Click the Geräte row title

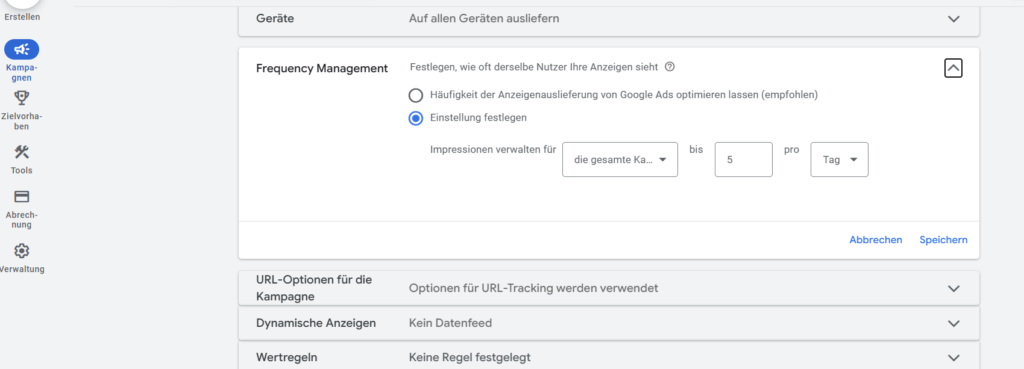coord(275,19)
